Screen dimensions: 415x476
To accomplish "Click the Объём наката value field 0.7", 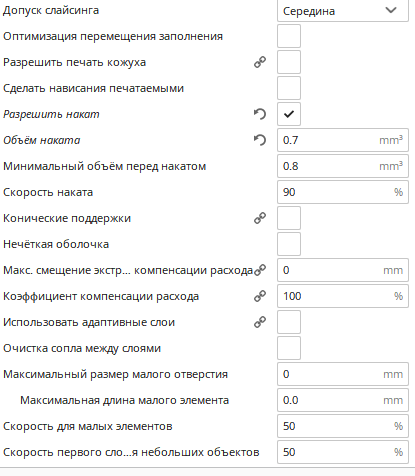I will [x=343, y=140].
